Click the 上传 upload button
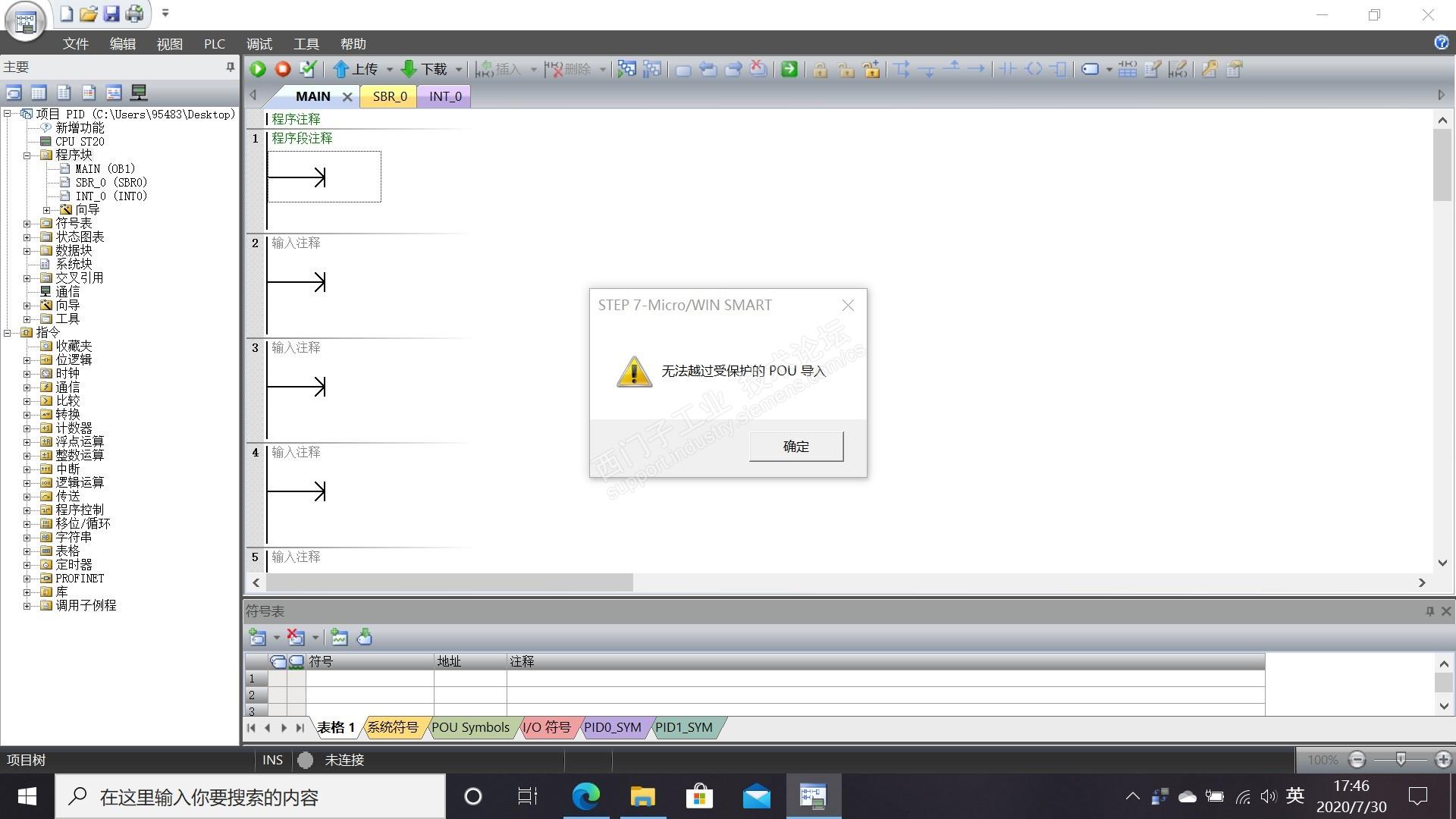1456x819 pixels. point(356,69)
